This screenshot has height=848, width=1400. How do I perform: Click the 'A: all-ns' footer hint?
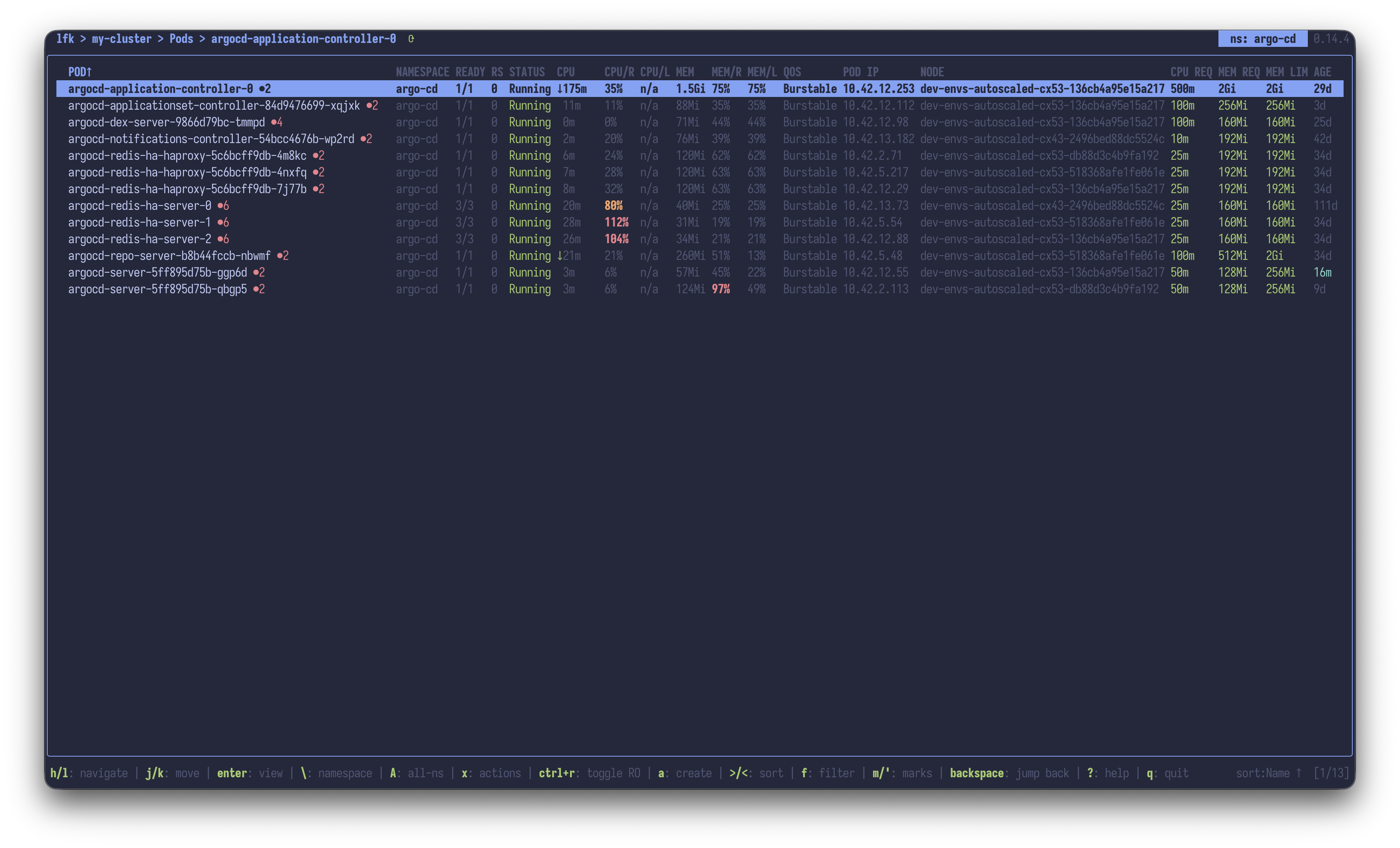(x=416, y=773)
